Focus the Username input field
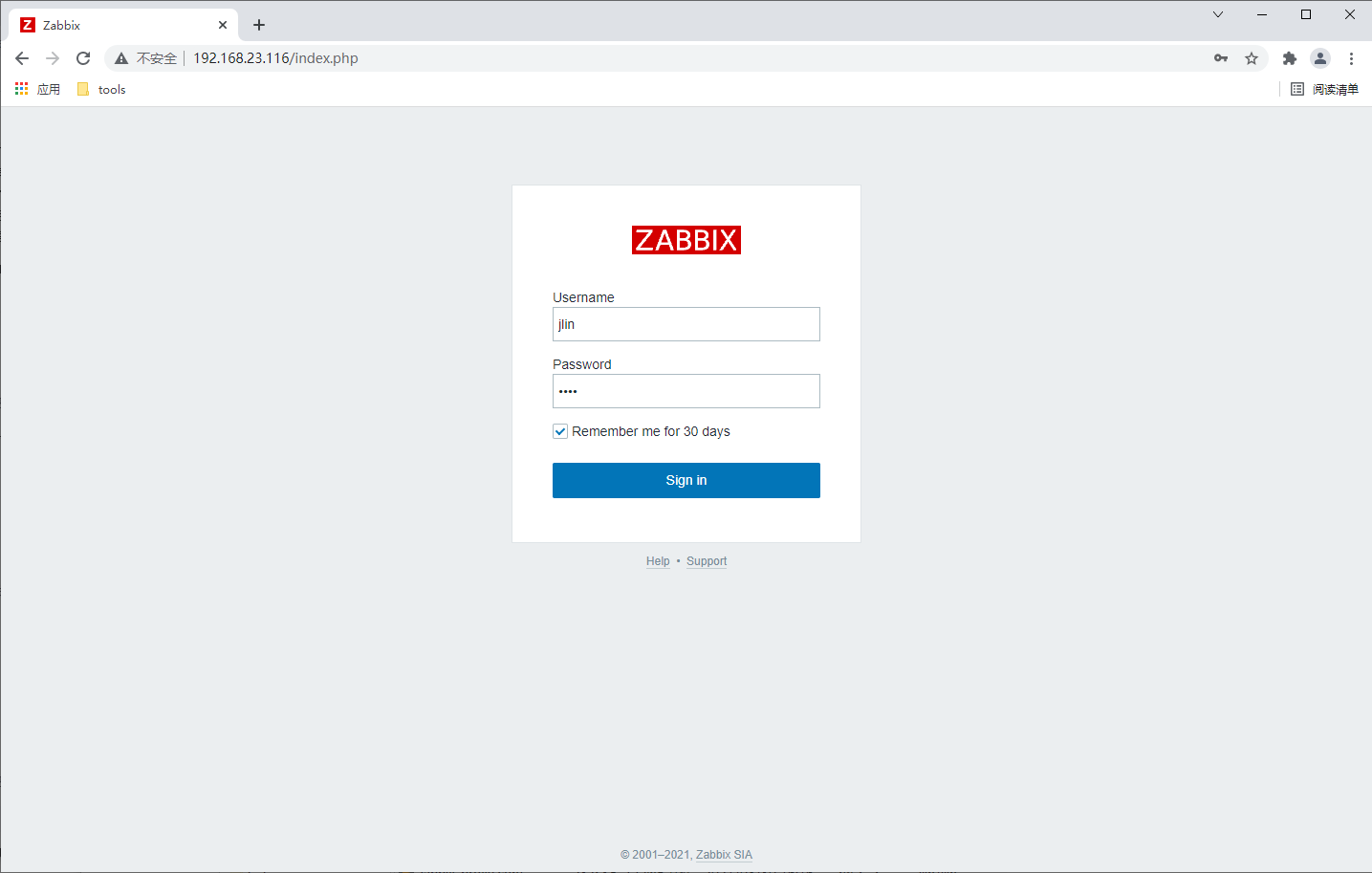This screenshot has height=873, width=1372. (686, 324)
